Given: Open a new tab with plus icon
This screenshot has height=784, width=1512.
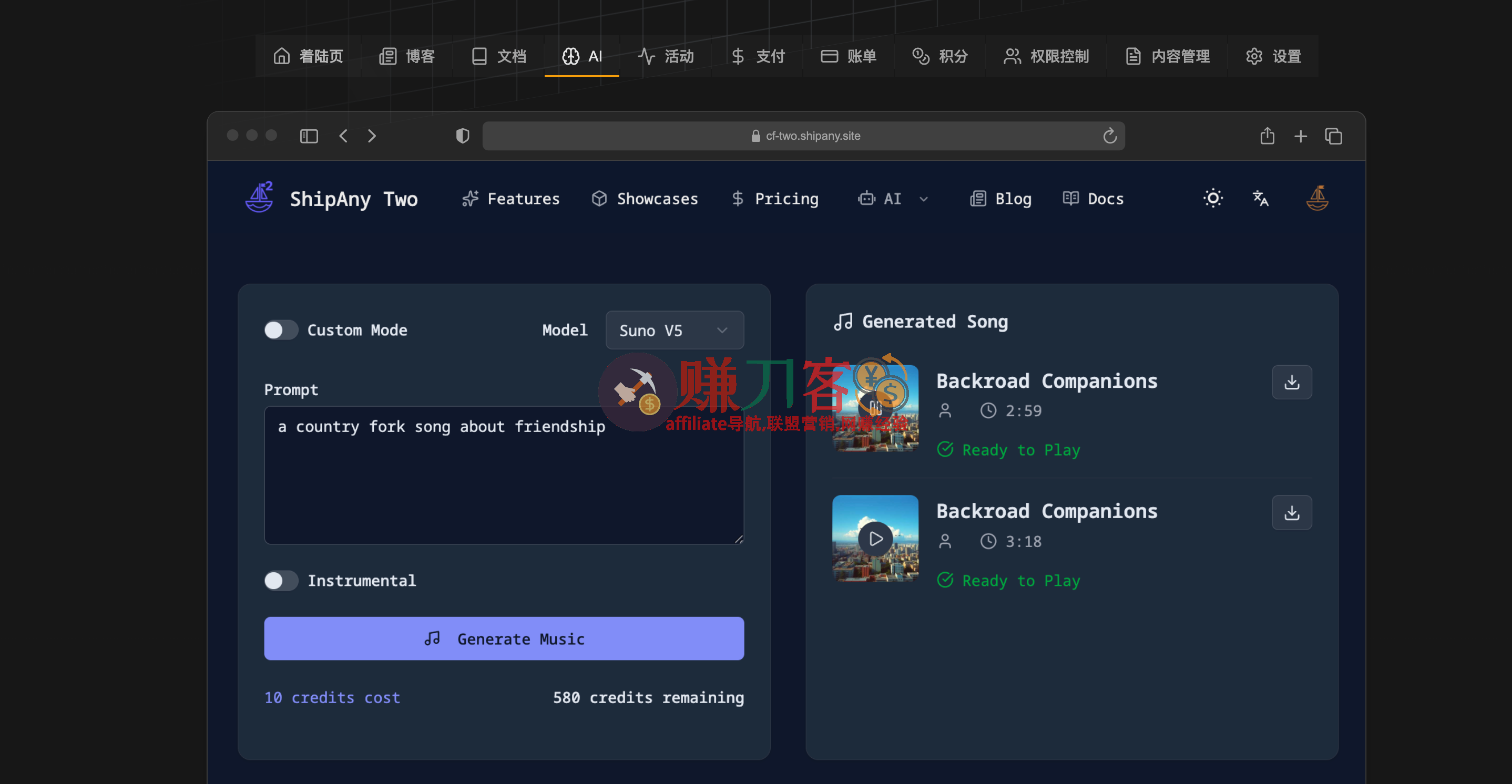Looking at the screenshot, I should tap(1301, 136).
